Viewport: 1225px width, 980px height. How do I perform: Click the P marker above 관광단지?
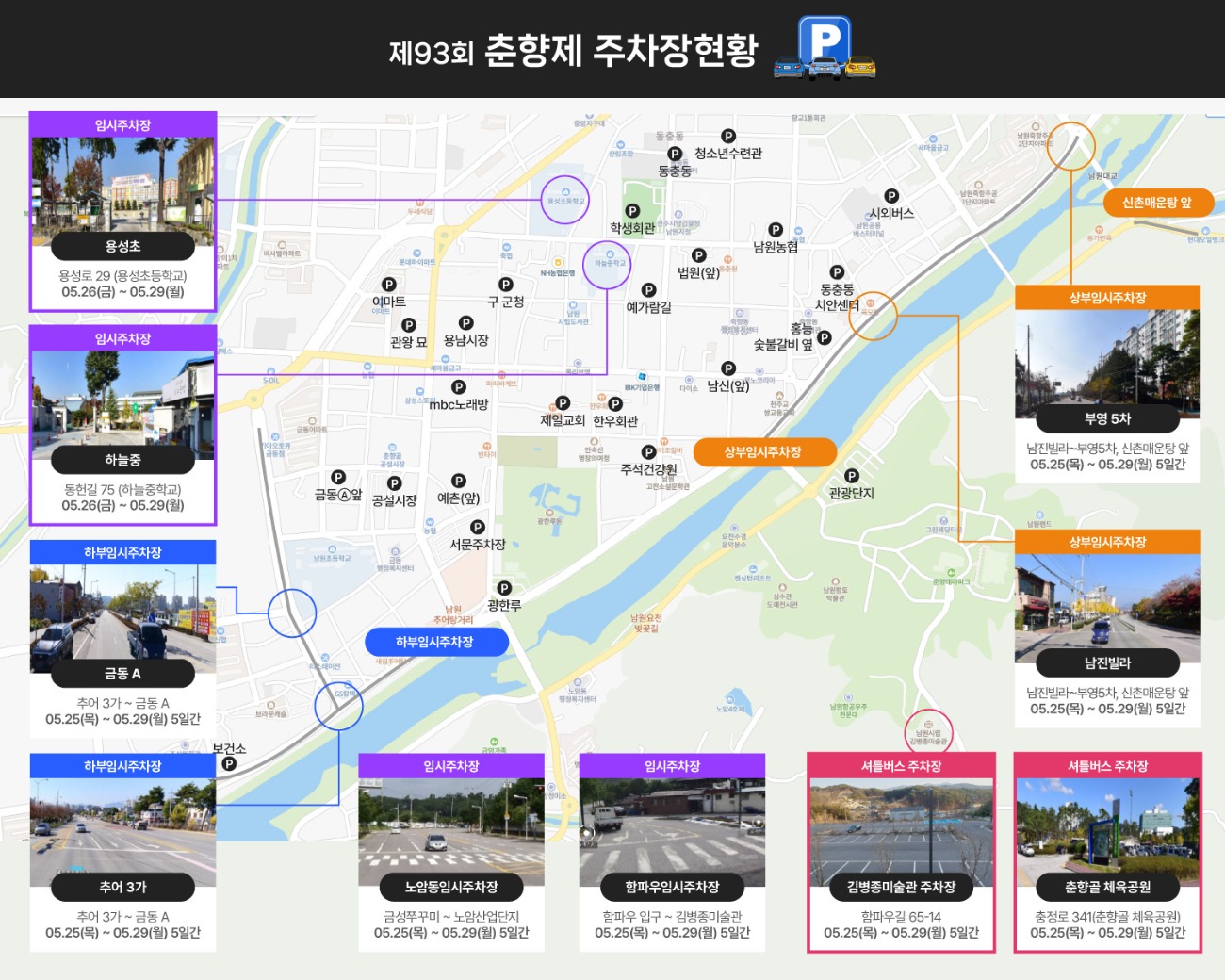(852, 476)
